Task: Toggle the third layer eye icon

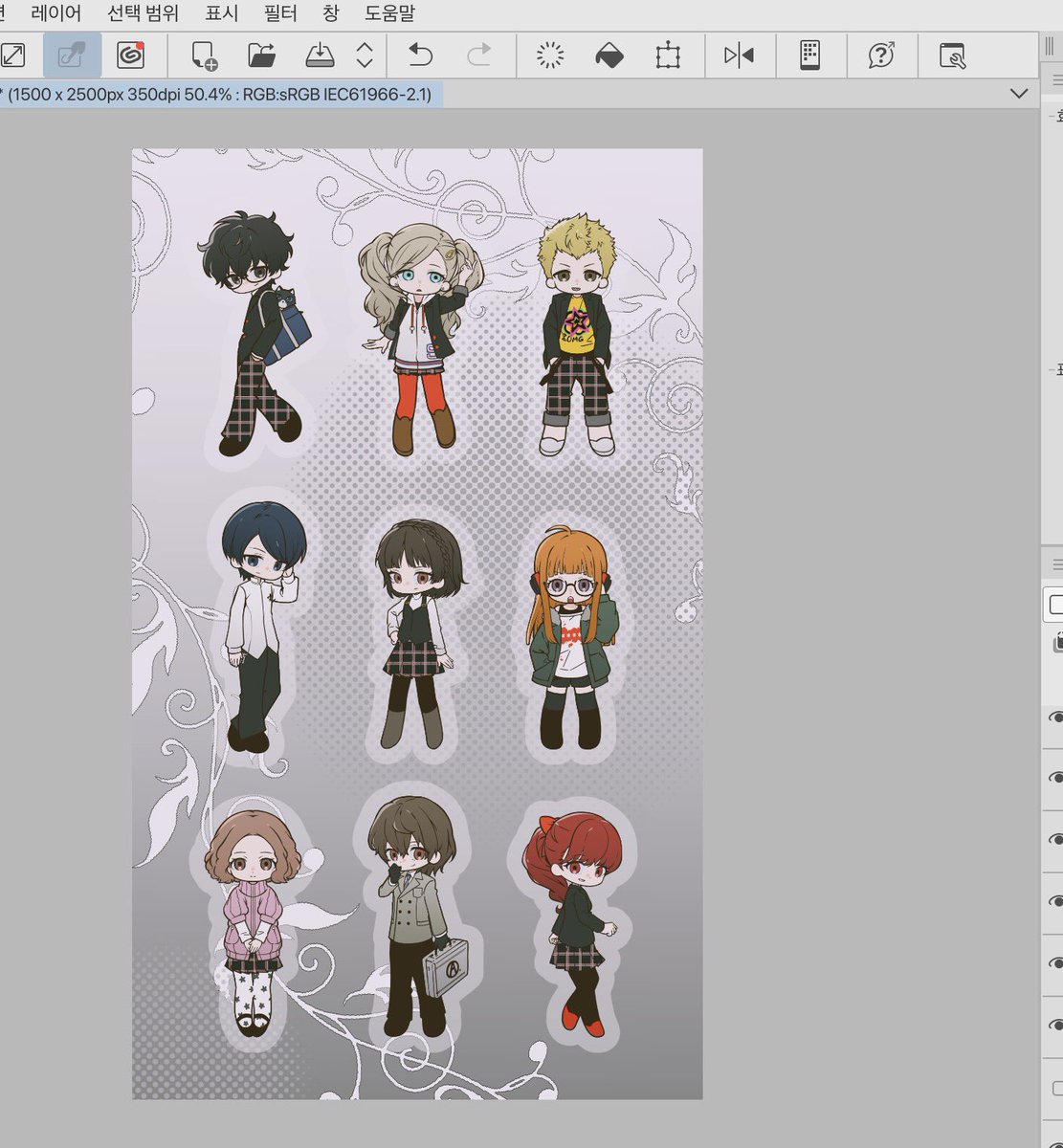Action: pos(1056,840)
